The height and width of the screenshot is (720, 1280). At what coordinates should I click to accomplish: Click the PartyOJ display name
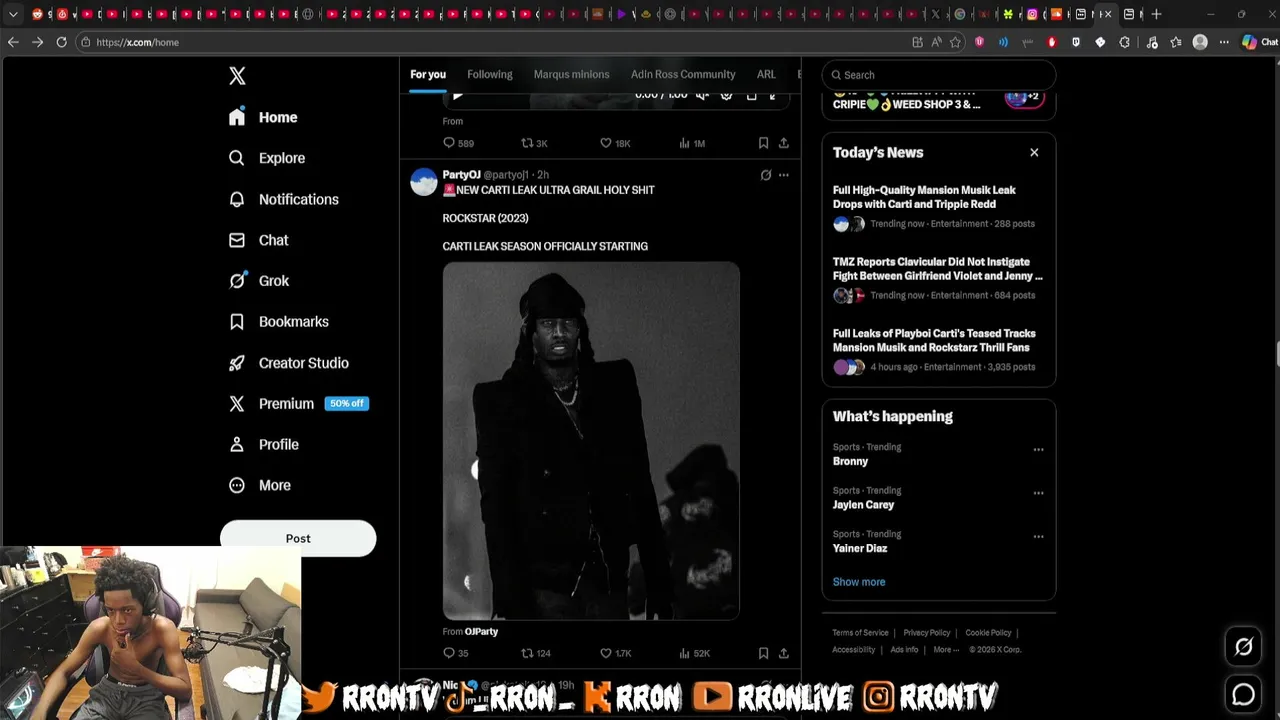click(461, 174)
